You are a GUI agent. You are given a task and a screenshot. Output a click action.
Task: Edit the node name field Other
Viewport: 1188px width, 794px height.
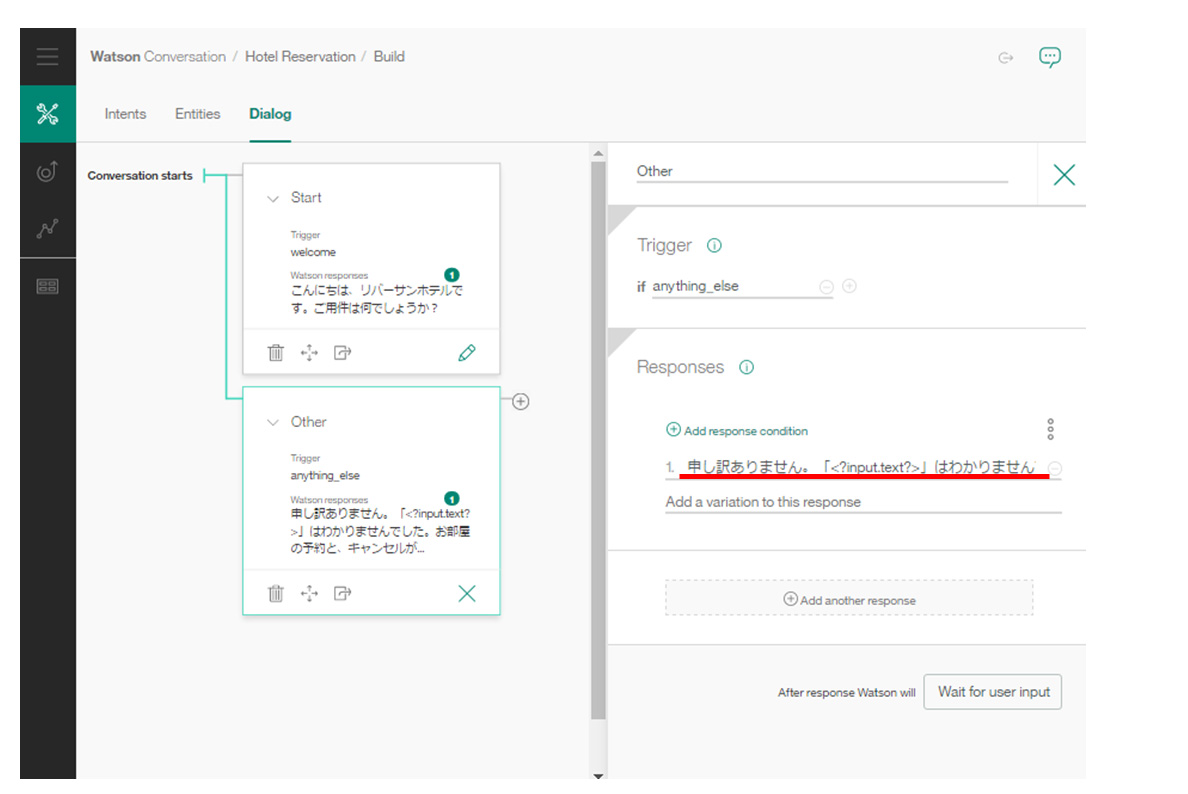pos(822,171)
